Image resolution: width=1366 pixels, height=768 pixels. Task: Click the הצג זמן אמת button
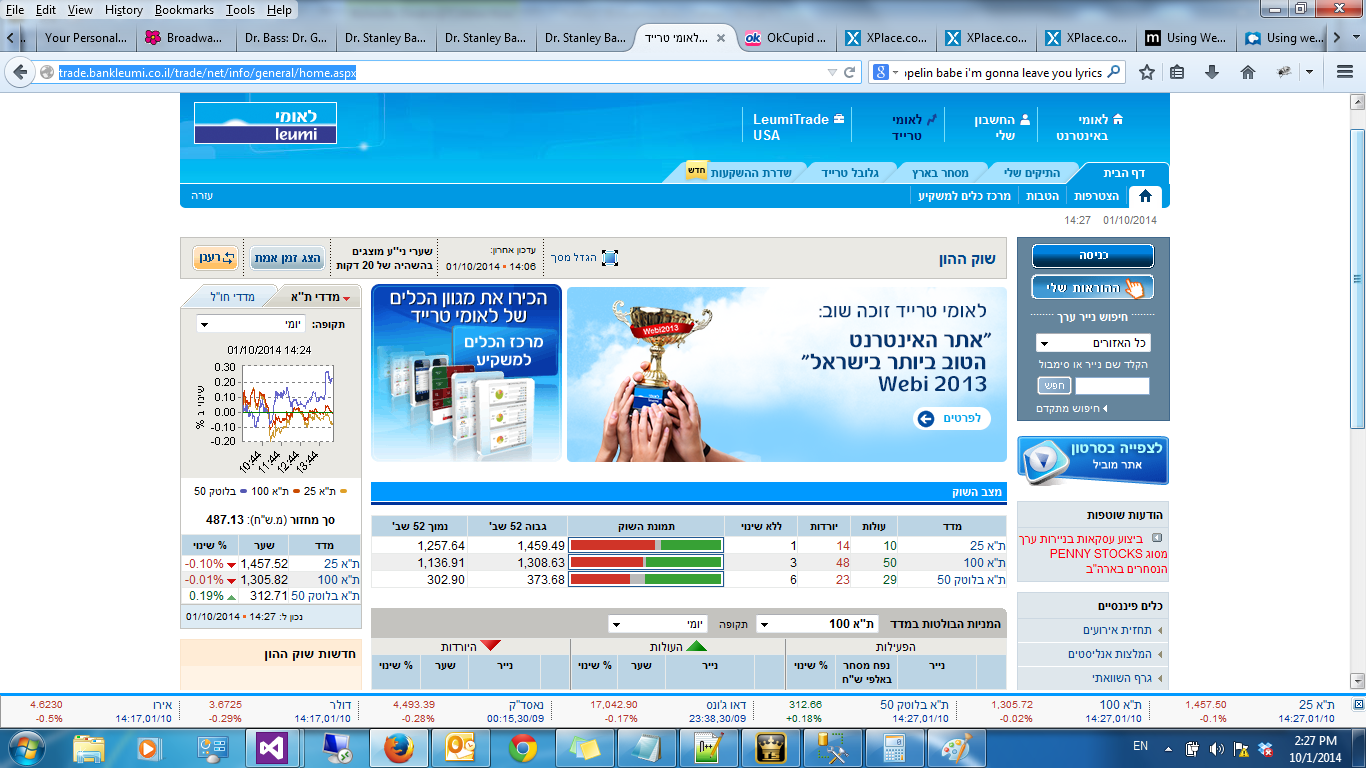coord(287,258)
